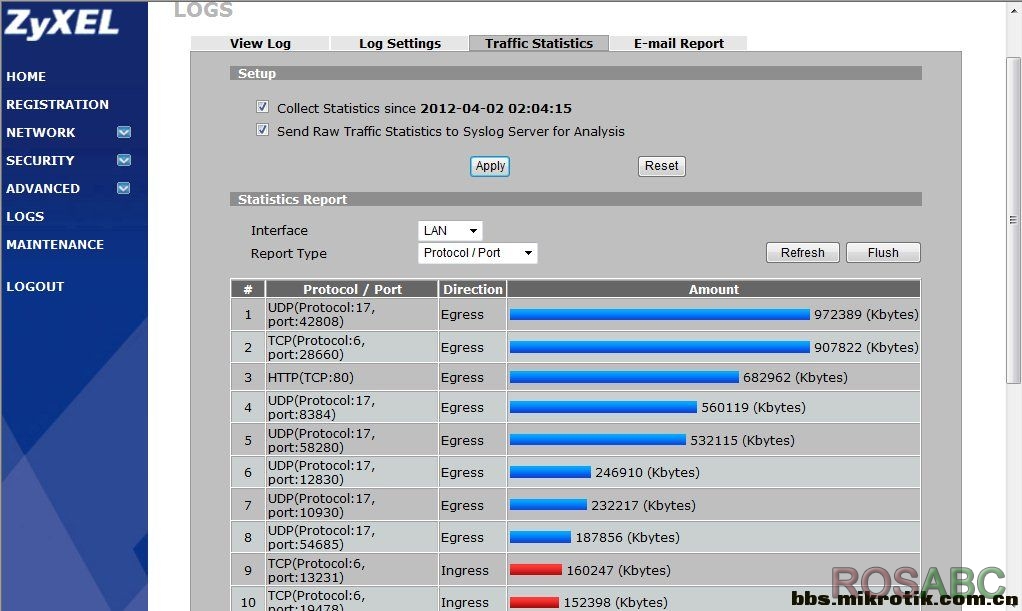Viewport: 1022px width, 611px height.
Task: Click UDP port:42808 cell
Action: coord(352,314)
